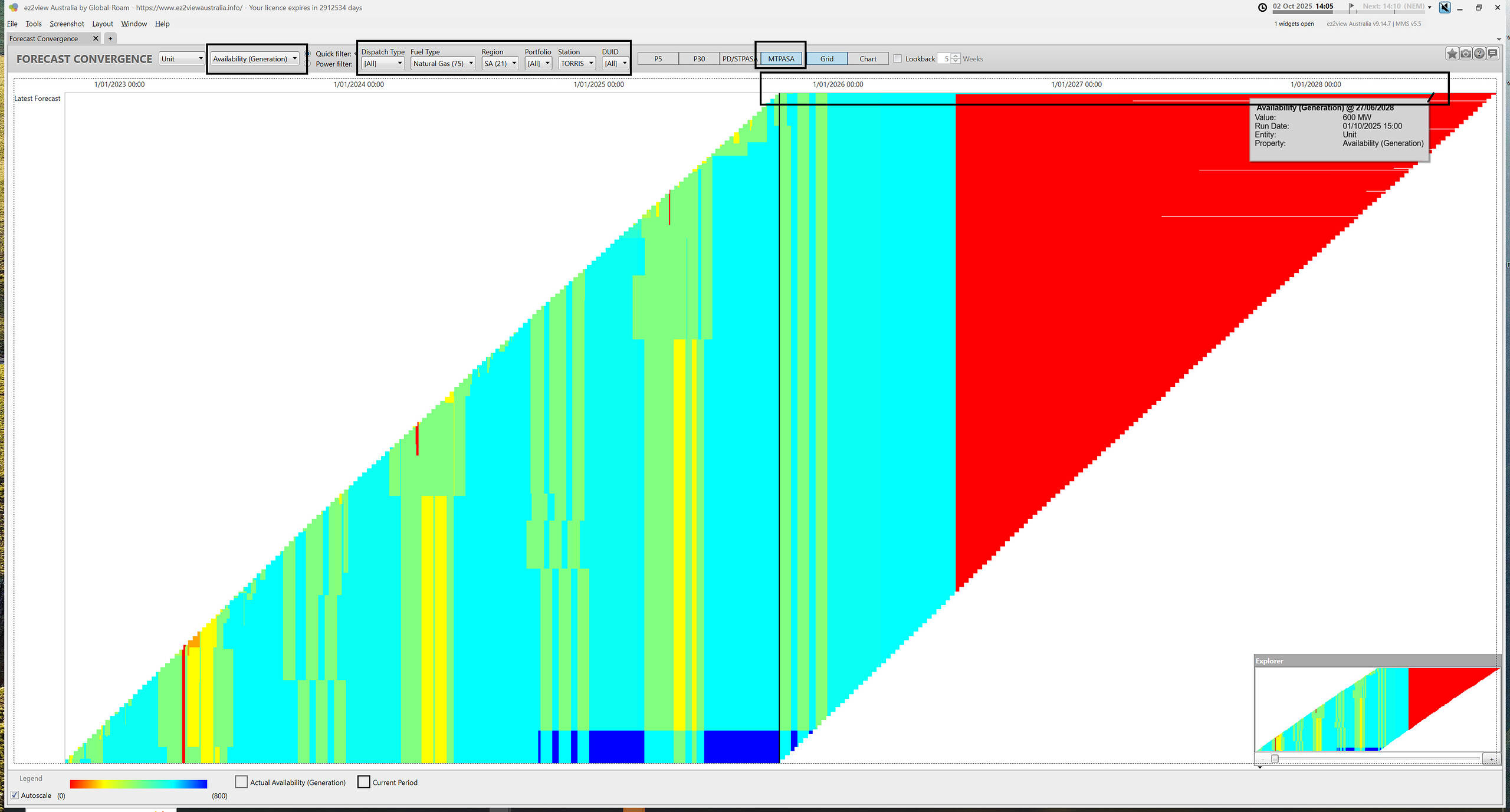The image size is (1510, 812).
Task: Switch to Chart view button
Action: click(x=868, y=59)
